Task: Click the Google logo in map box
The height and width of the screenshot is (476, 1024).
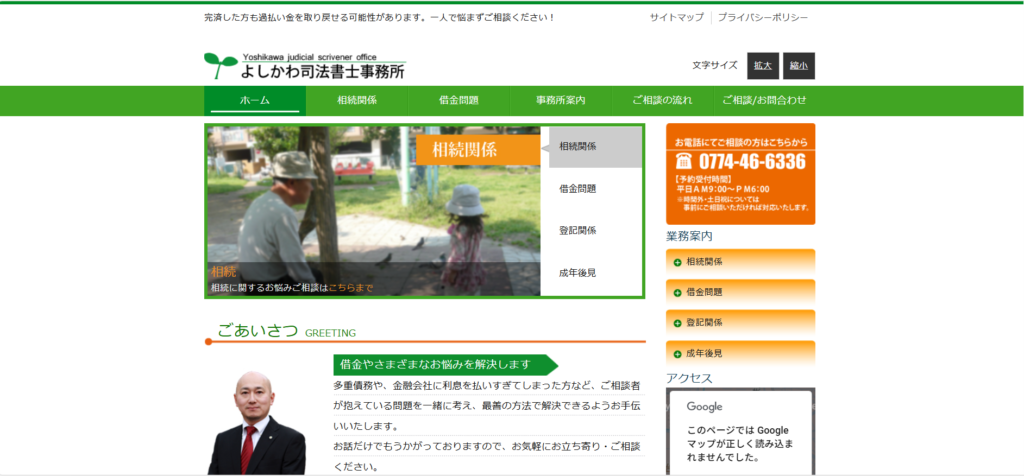Action: [704, 407]
